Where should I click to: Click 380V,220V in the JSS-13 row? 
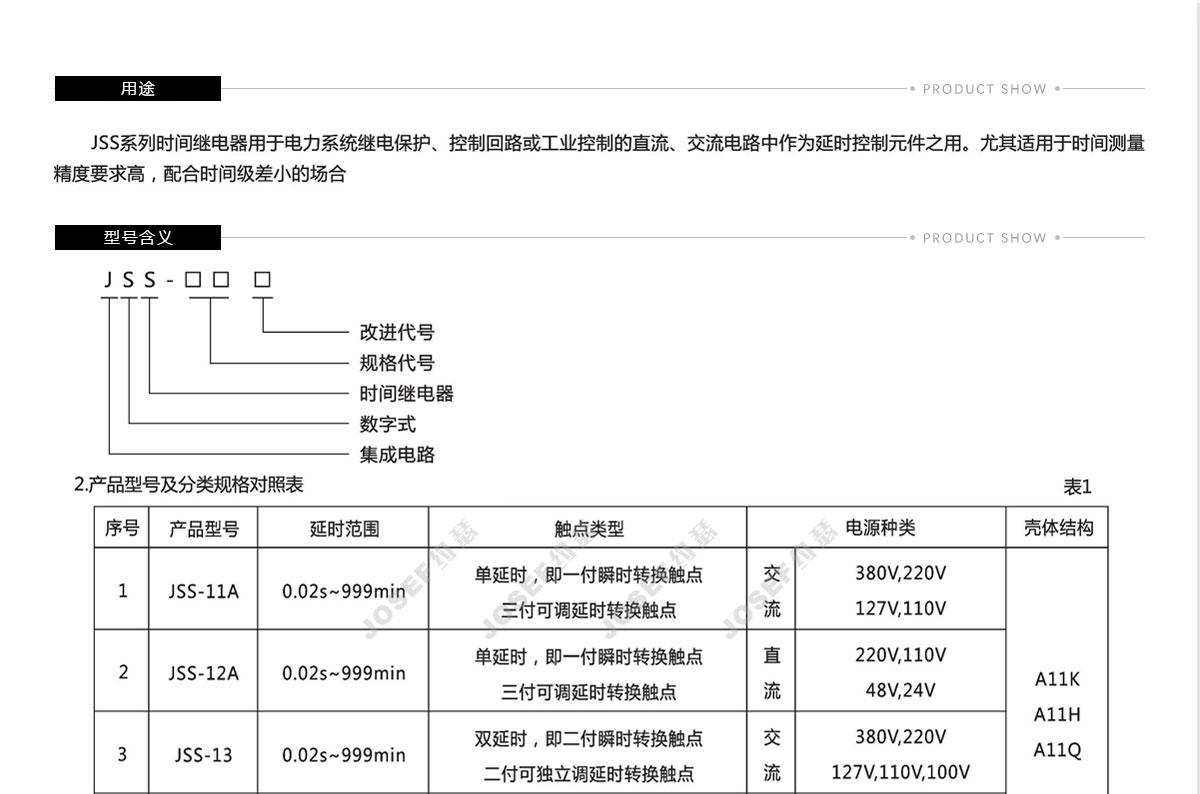[900, 737]
